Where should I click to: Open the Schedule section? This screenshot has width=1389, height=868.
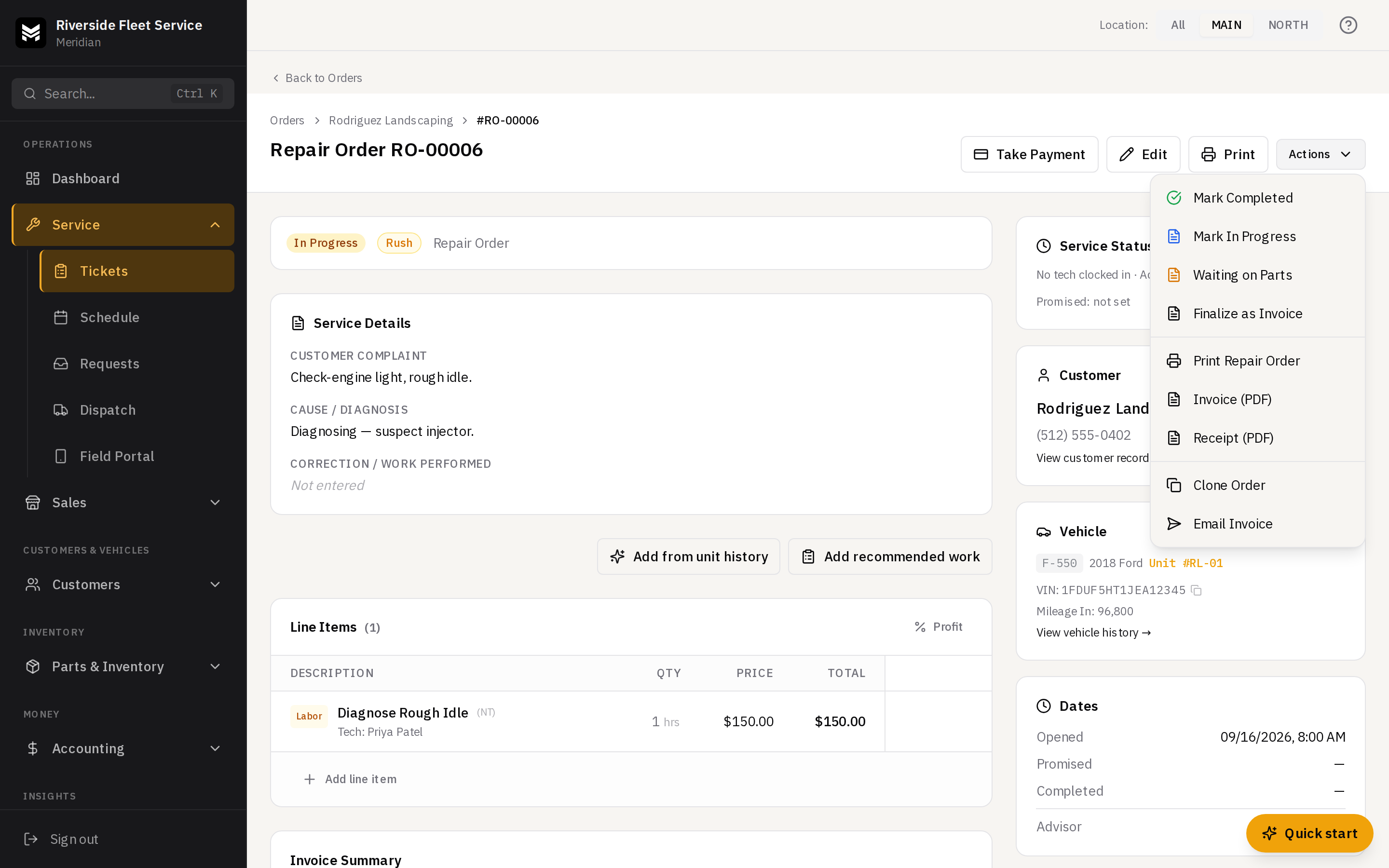tap(136, 317)
